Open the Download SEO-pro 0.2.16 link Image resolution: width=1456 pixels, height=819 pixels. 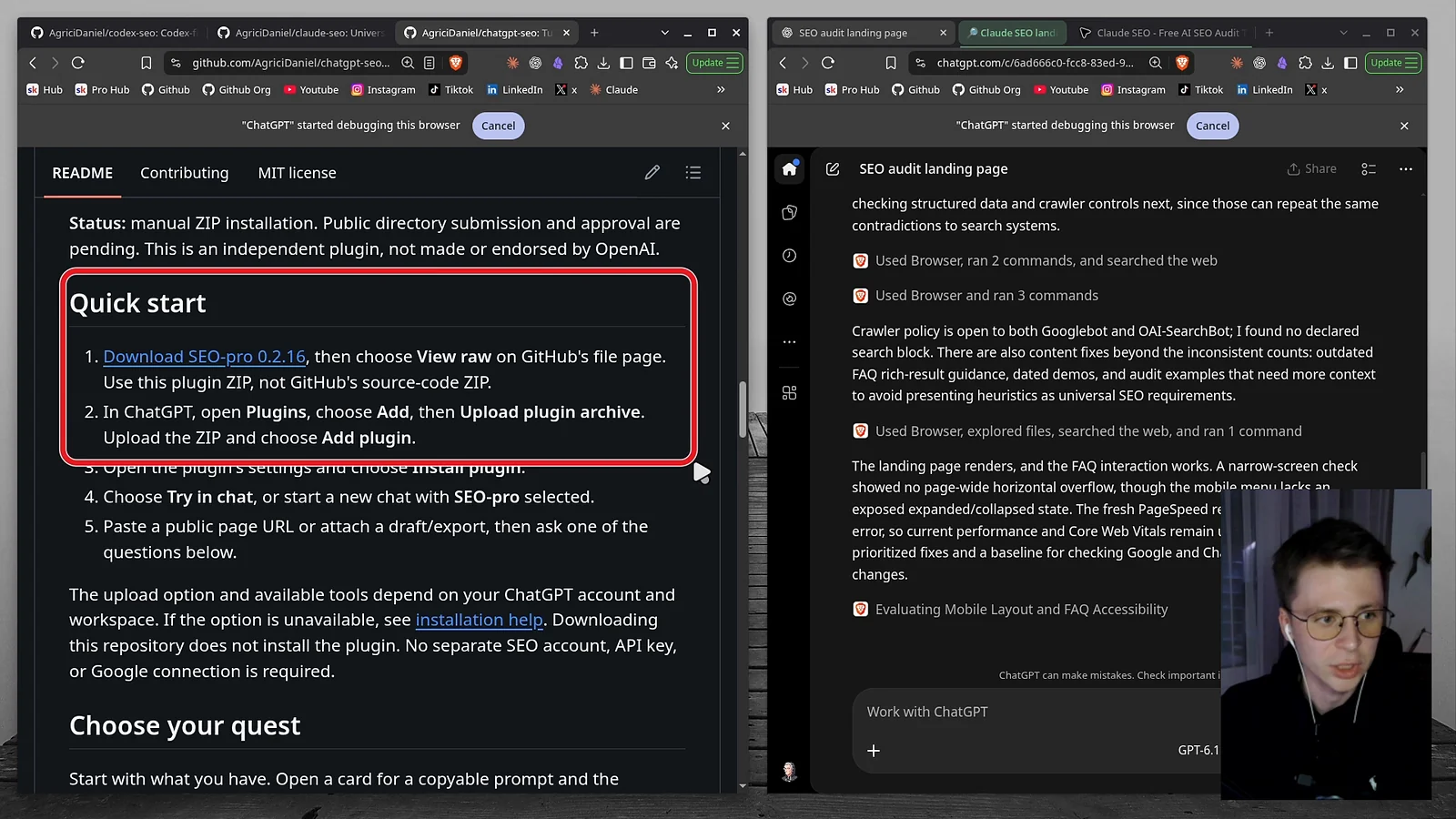205,357
